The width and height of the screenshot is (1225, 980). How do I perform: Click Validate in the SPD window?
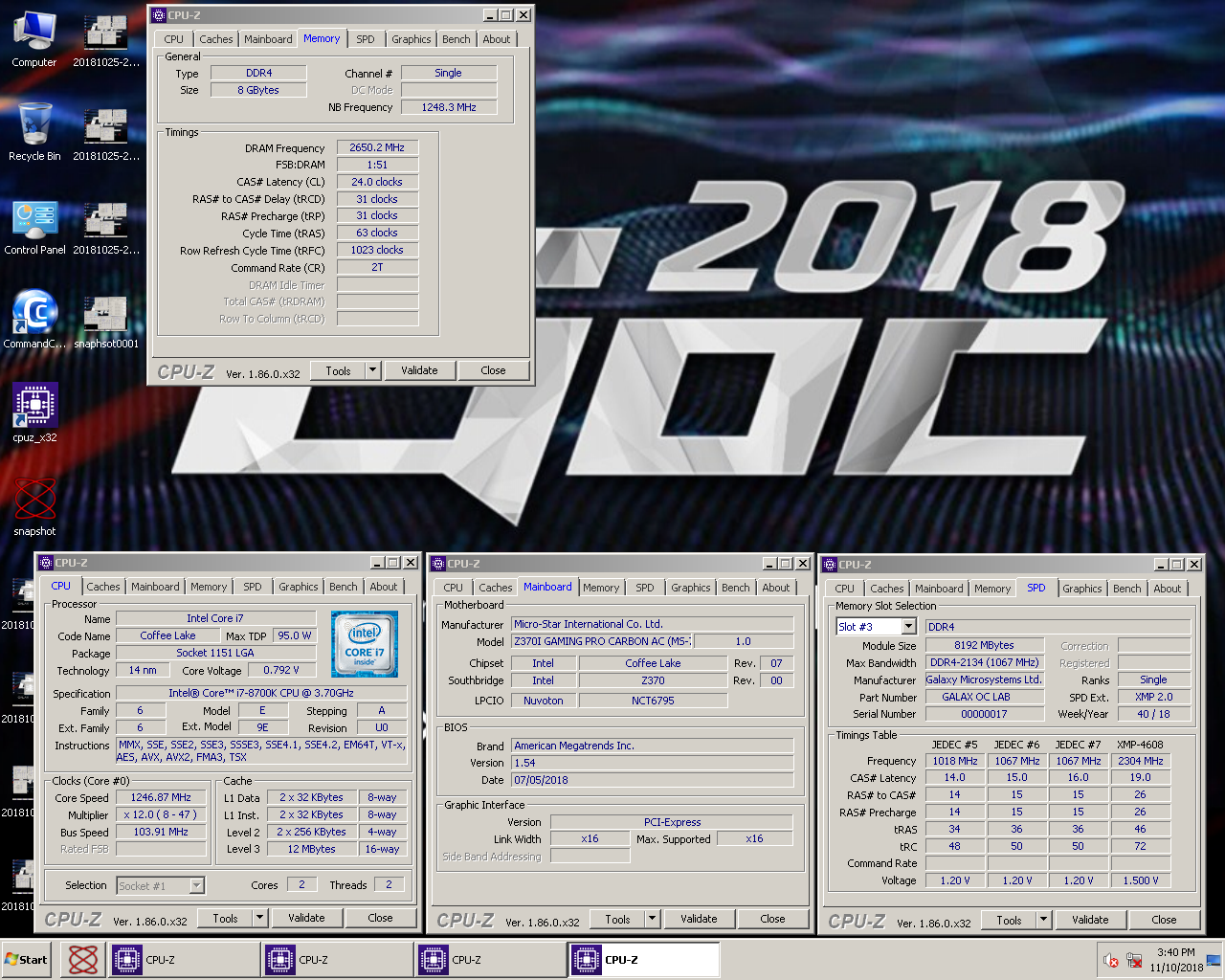point(1090,920)
